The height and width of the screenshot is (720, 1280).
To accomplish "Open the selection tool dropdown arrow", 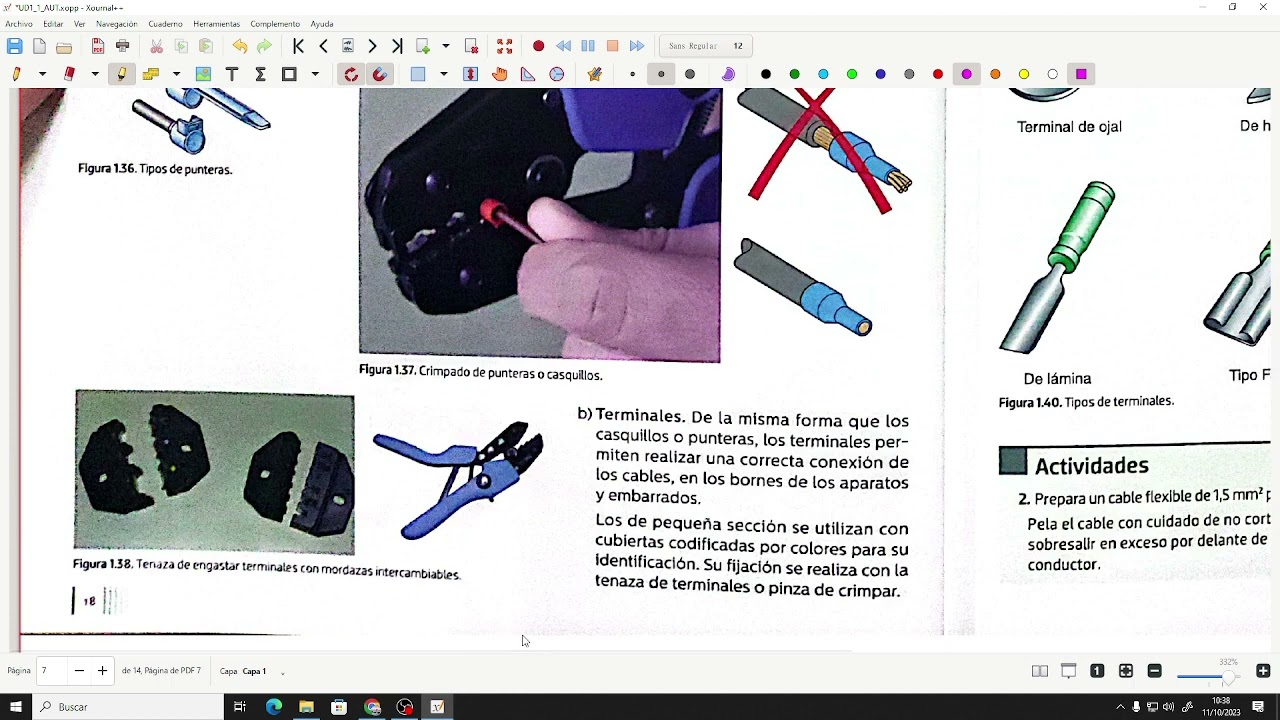I will click(444, 74).
